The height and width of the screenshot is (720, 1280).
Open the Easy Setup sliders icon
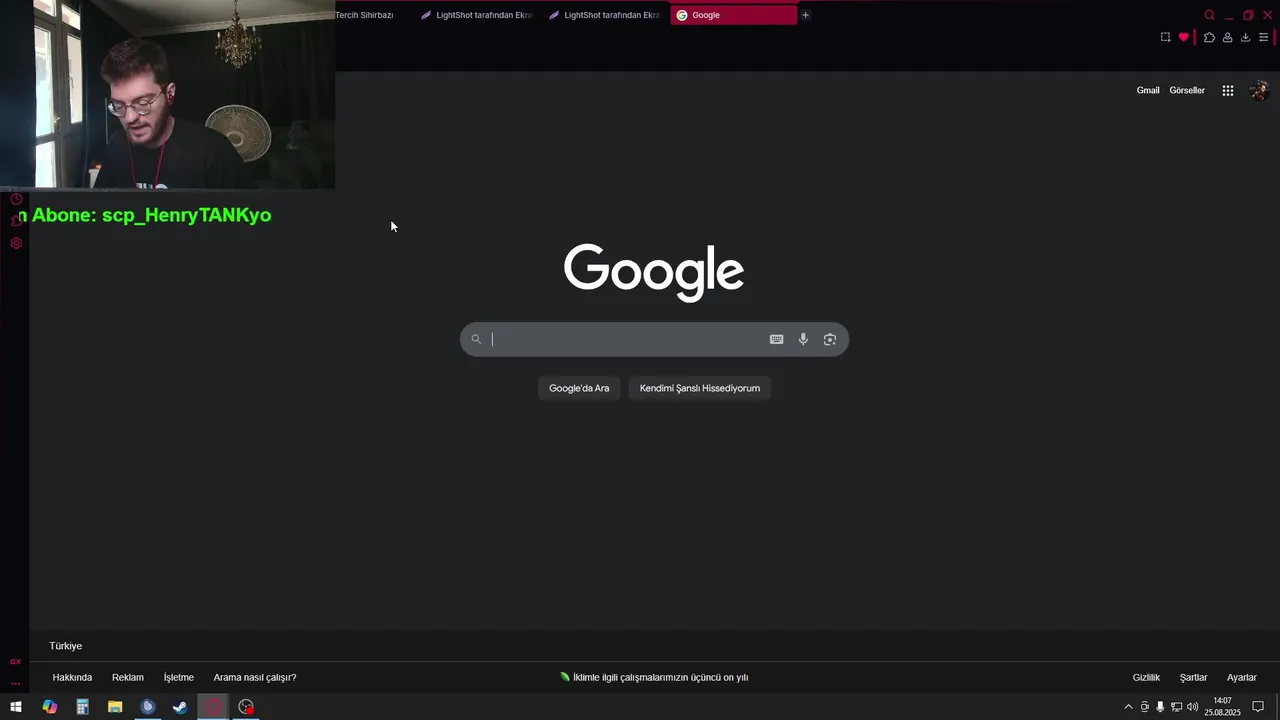(x=1263, y=37)
